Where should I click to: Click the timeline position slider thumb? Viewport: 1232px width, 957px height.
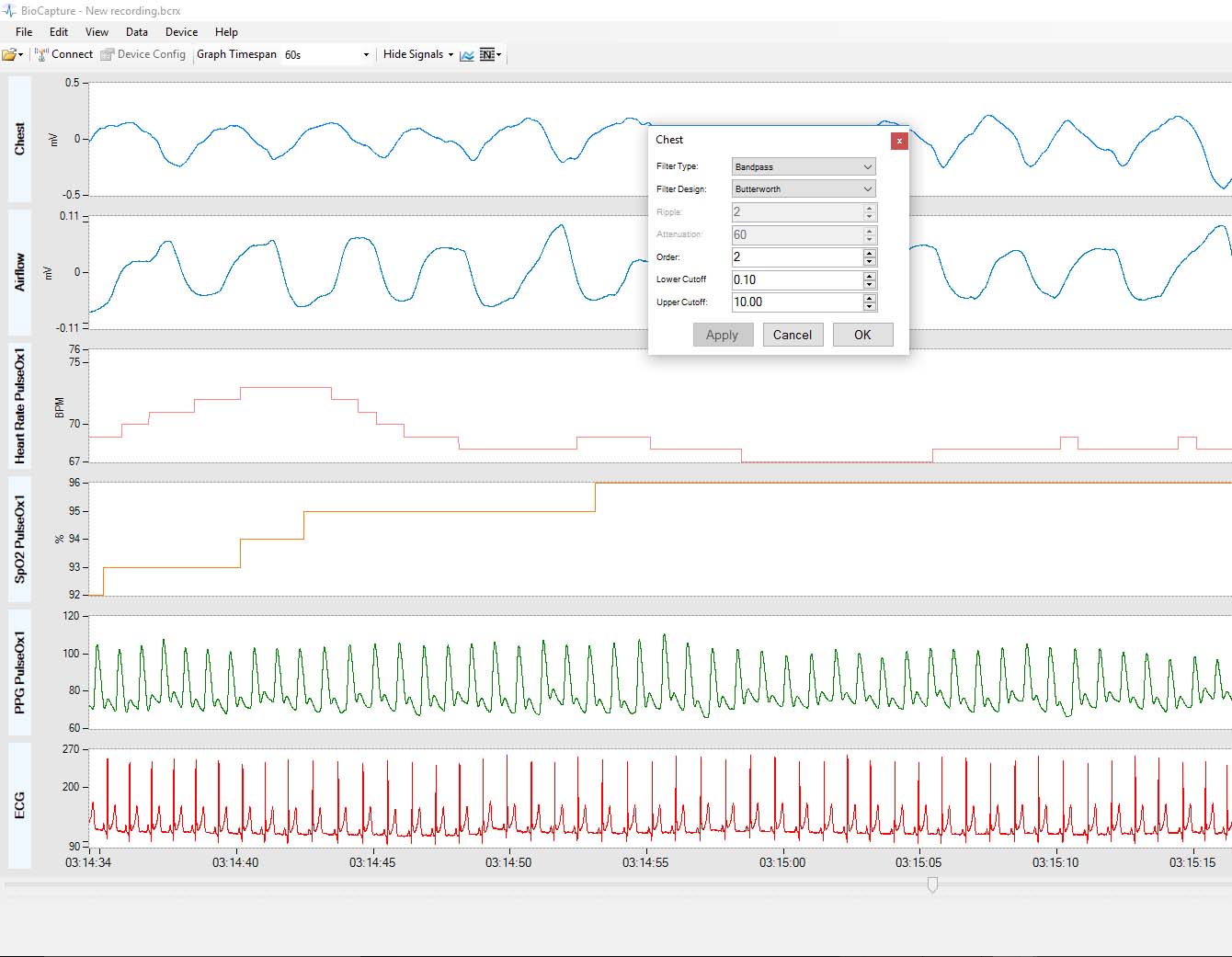point(932,885)
